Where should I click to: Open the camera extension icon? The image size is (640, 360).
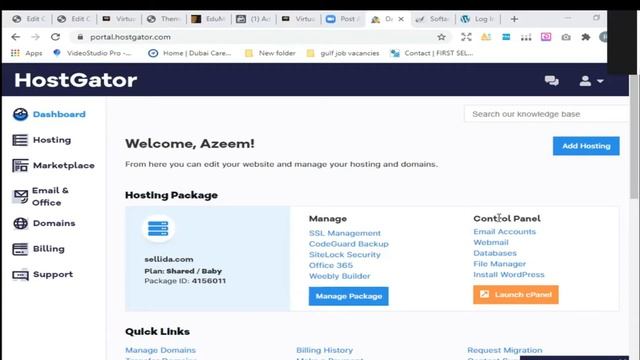pos(566,37)
